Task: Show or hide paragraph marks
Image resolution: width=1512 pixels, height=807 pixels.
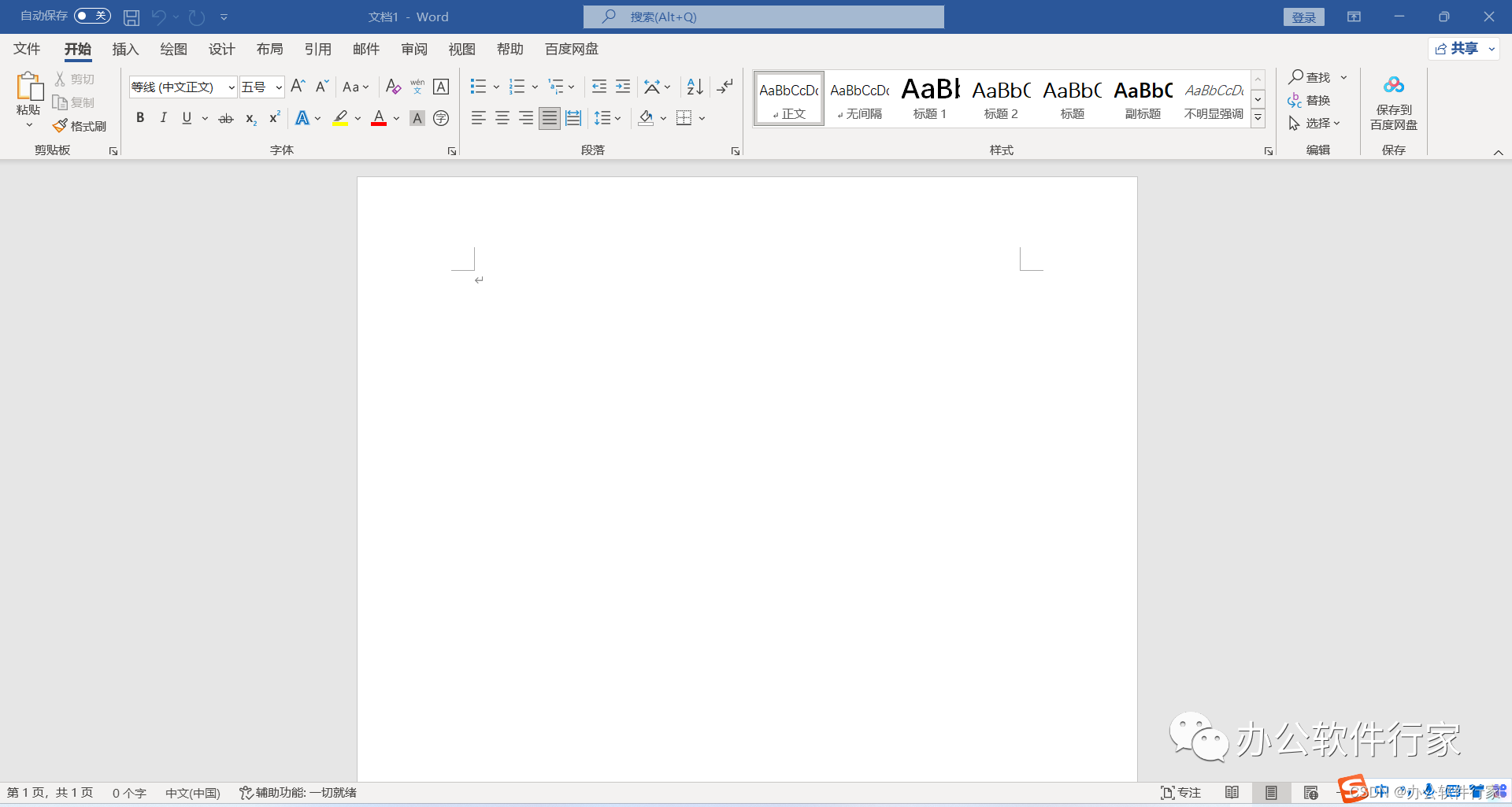Action: click(724, 87)
